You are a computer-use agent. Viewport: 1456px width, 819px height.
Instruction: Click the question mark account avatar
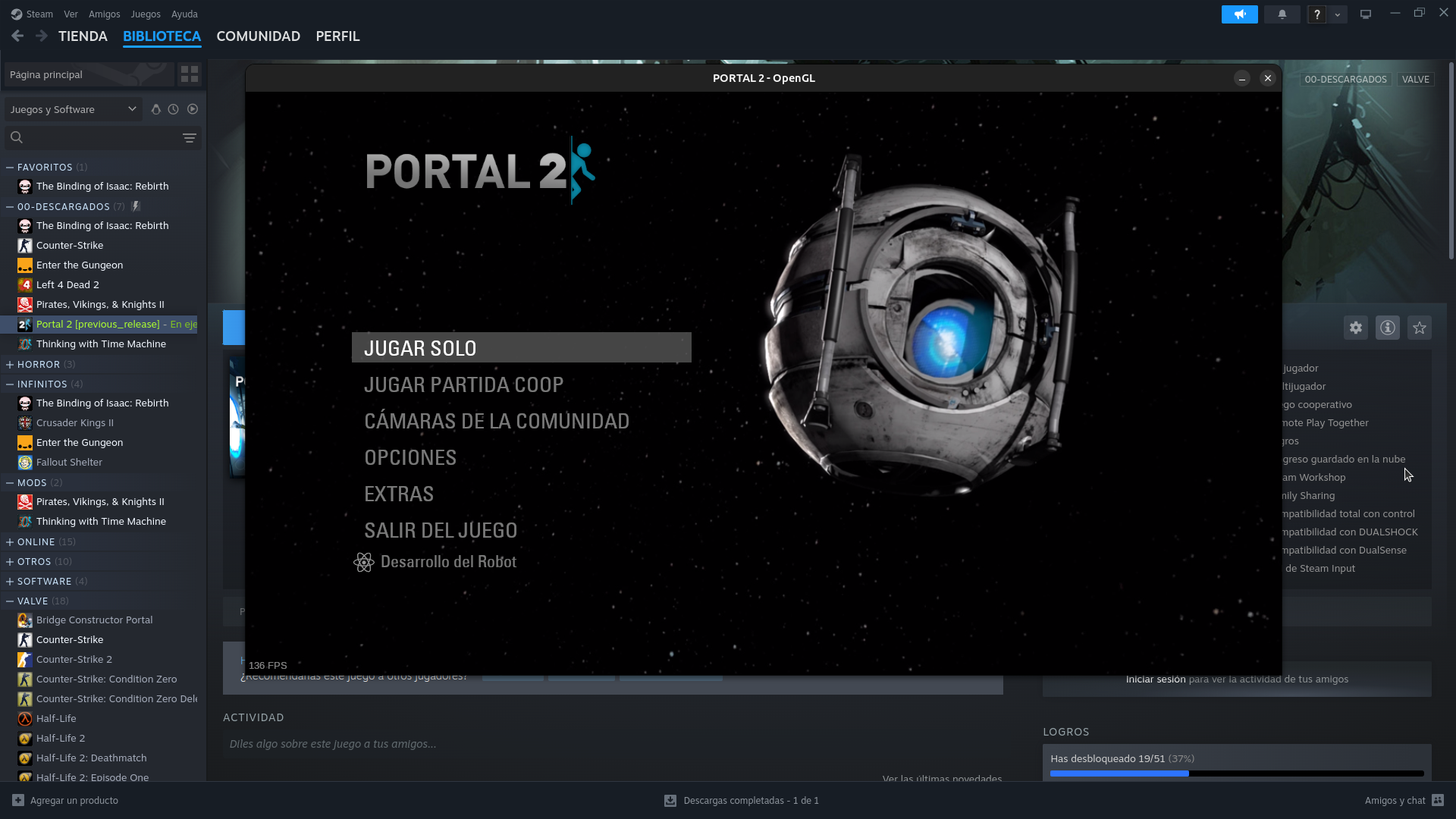[1317, 14]
